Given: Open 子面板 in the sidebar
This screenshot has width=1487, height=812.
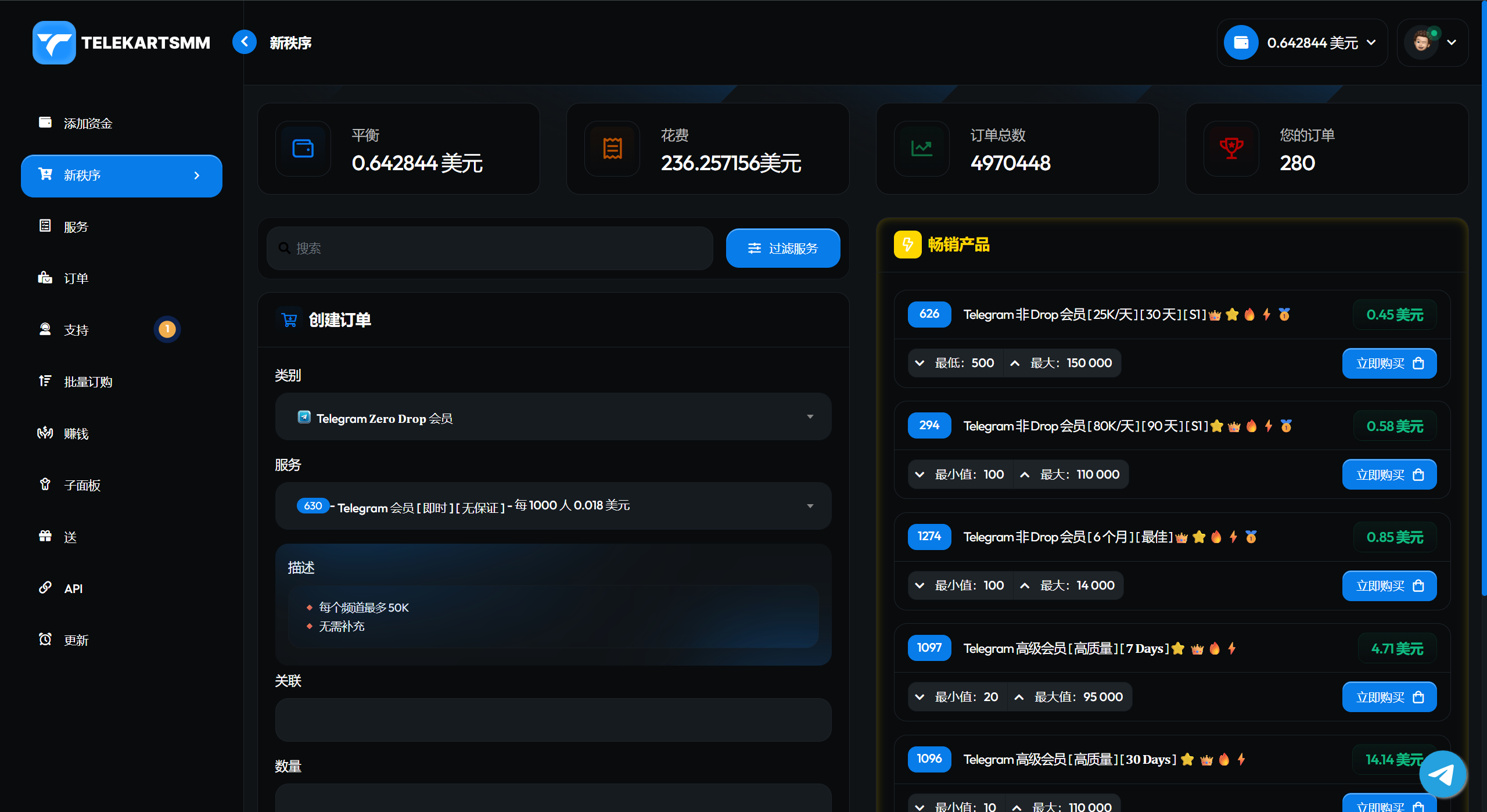Looking at the screenshot, I should 121,485.
